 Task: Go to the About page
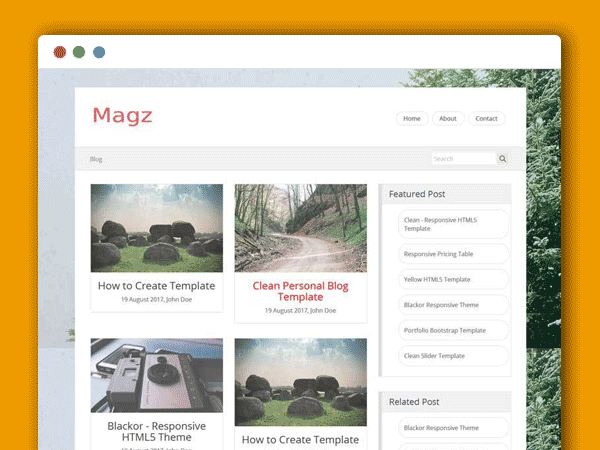click(448, 118)
